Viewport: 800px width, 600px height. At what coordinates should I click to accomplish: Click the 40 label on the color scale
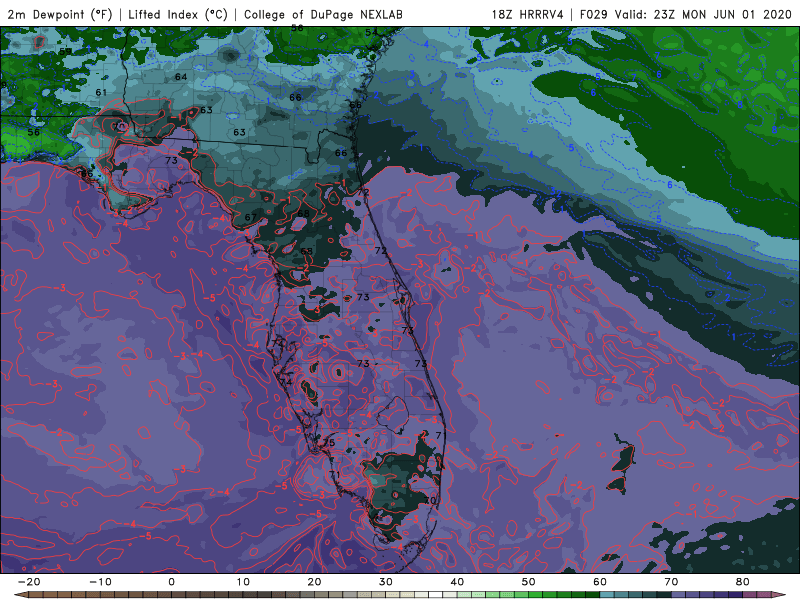pyautogui.click(x=457, y=582)
